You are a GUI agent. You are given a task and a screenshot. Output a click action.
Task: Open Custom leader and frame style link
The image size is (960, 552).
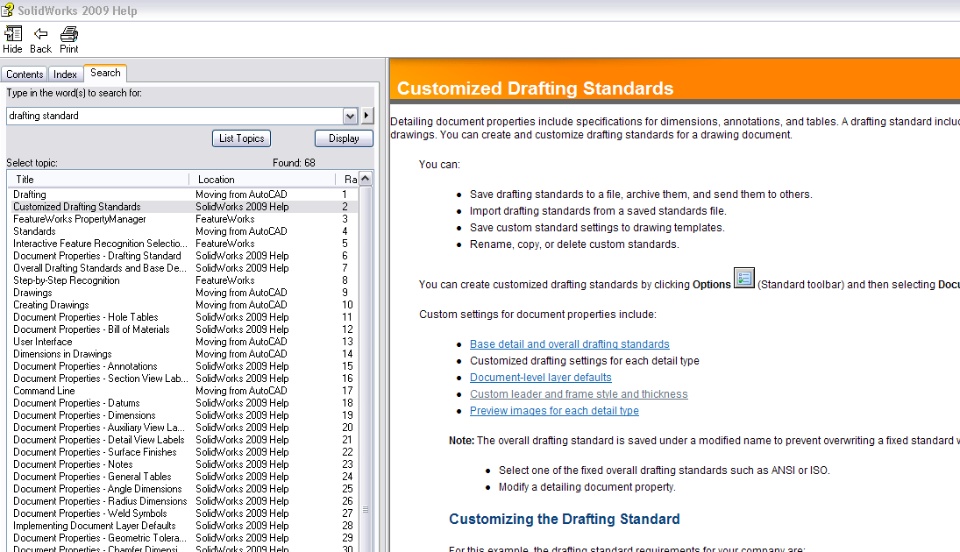[579, 394]
